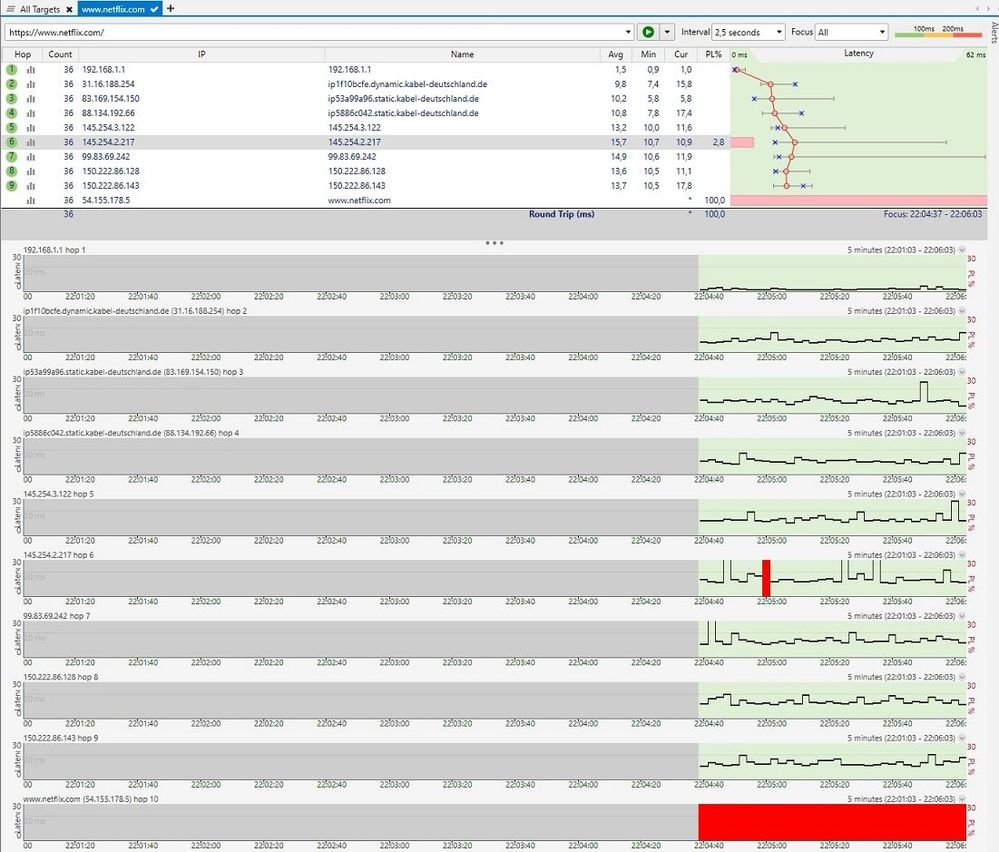Toggle graph icon for hop 3 row
The width and height of the screenshot is (999, 852).
click(31, 99)
